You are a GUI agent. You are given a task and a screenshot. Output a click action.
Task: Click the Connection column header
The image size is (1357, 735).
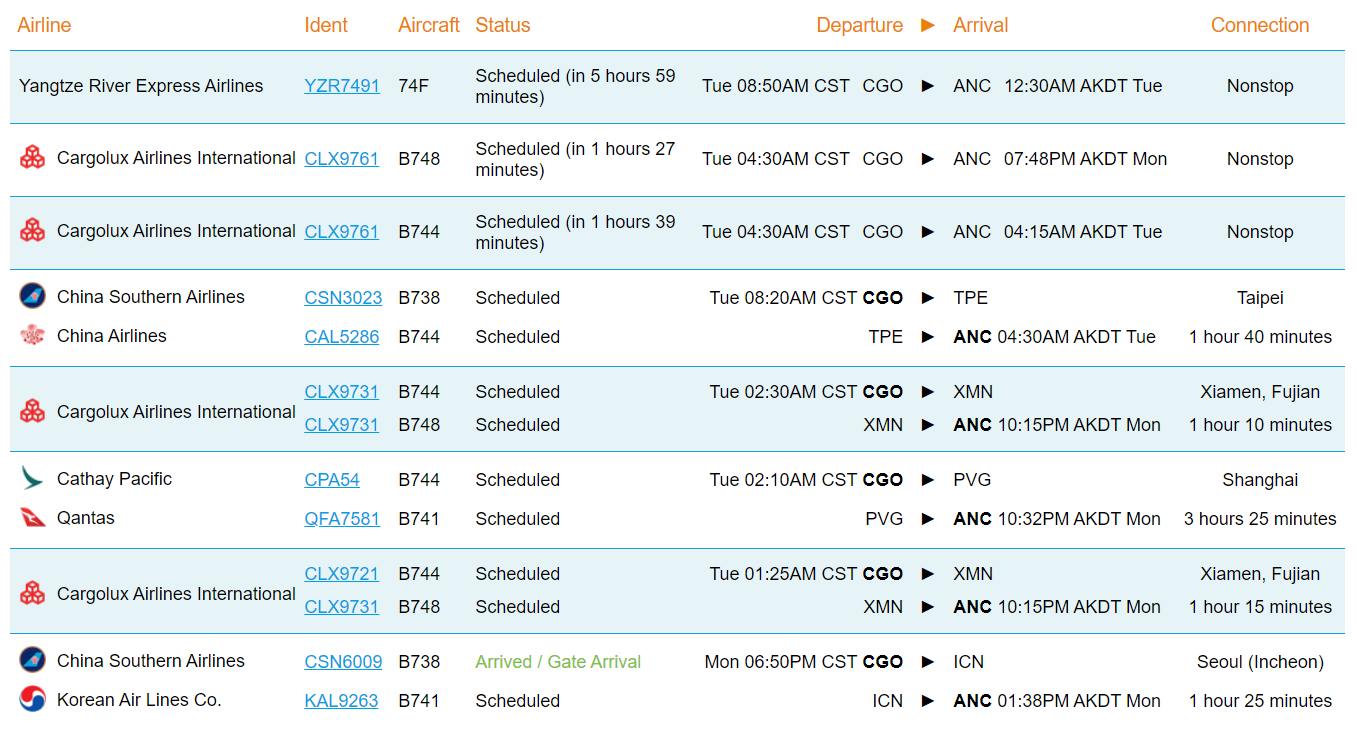click(1260, 25)
